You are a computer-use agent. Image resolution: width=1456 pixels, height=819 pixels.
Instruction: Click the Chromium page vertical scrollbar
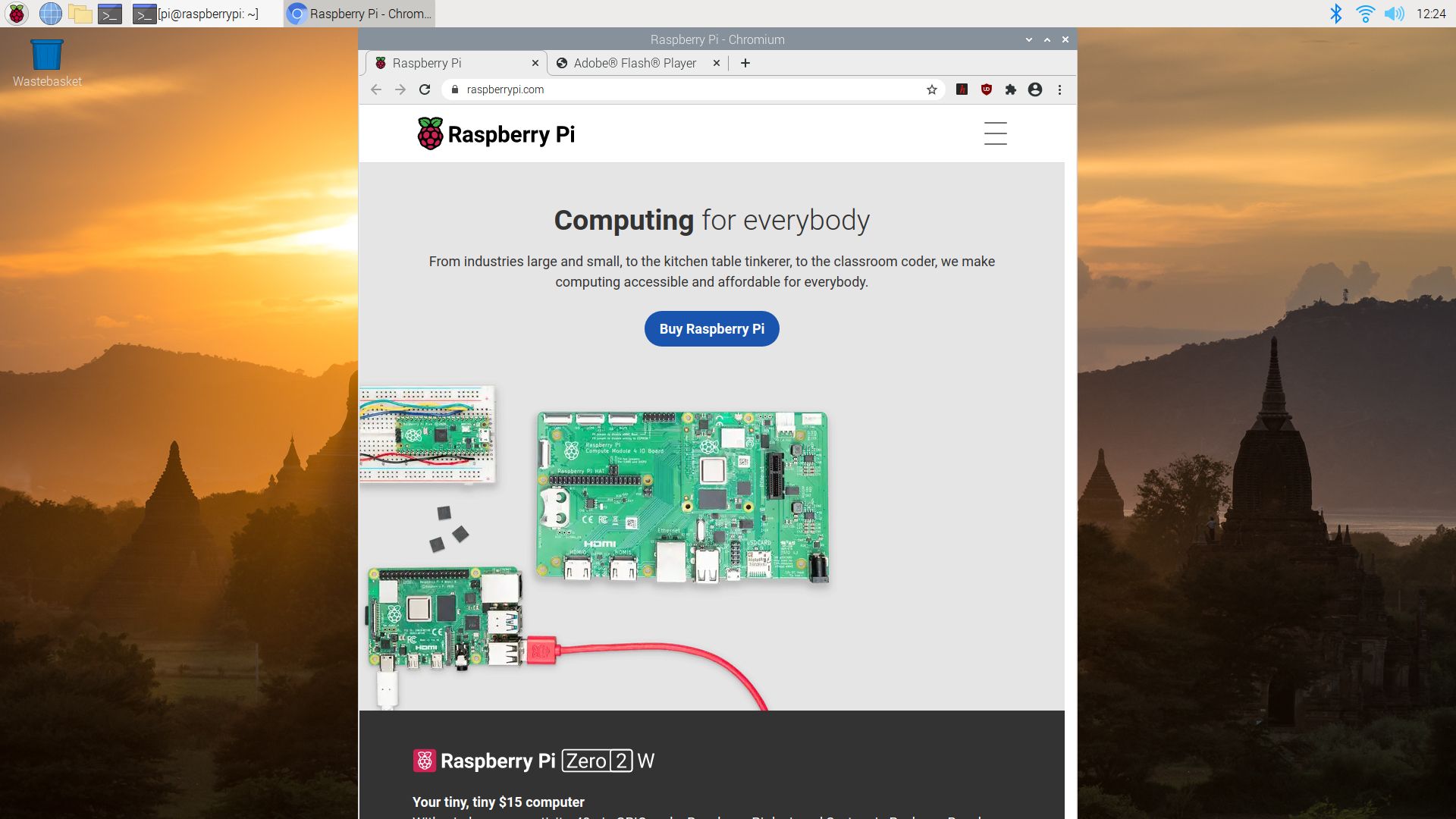point(1070,461)
